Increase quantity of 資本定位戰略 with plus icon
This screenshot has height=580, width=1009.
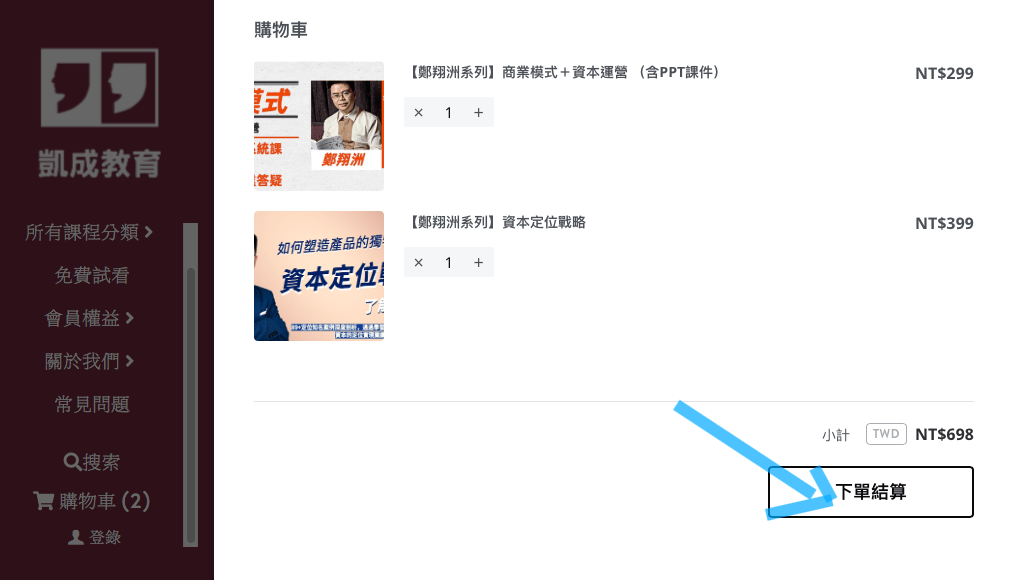[x=478, y=263]
